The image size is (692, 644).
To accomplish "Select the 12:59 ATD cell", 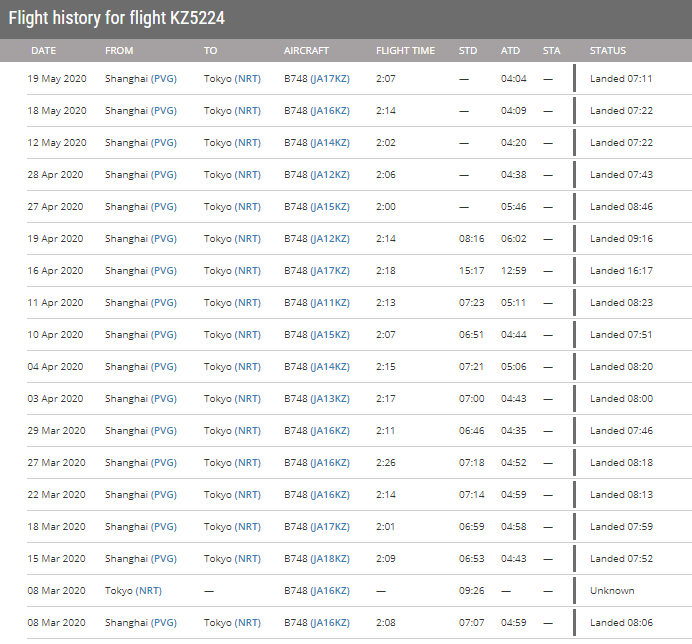I will click(x=514, y=271).
